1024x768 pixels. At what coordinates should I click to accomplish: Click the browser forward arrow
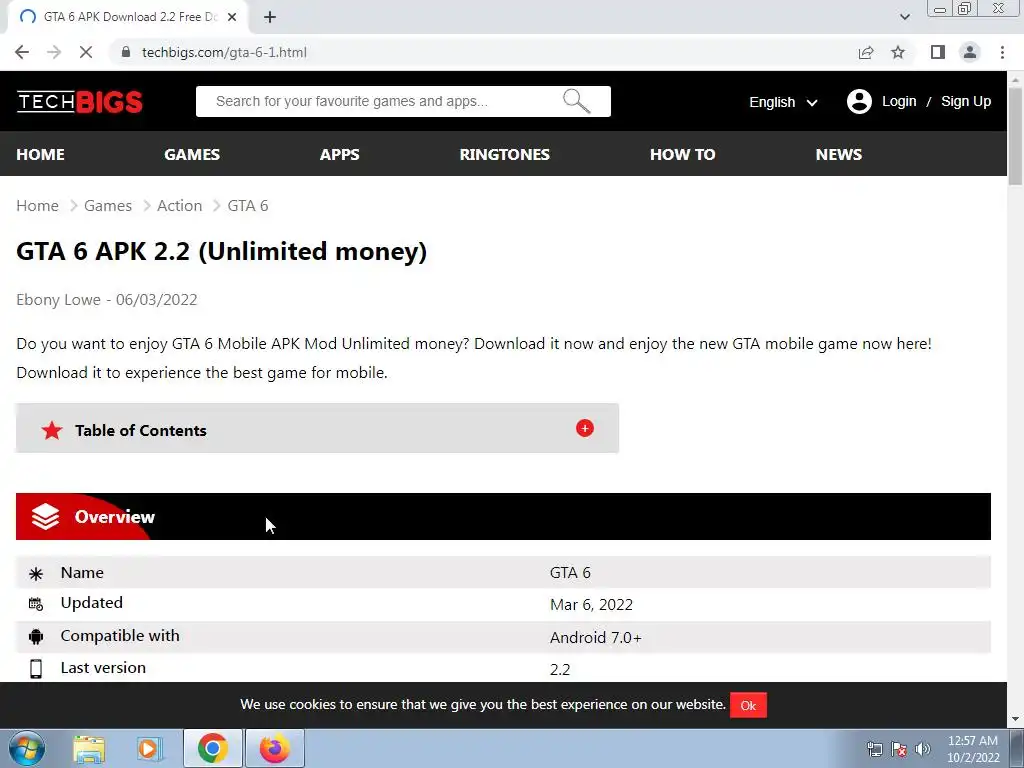click(x=54, y=52)
